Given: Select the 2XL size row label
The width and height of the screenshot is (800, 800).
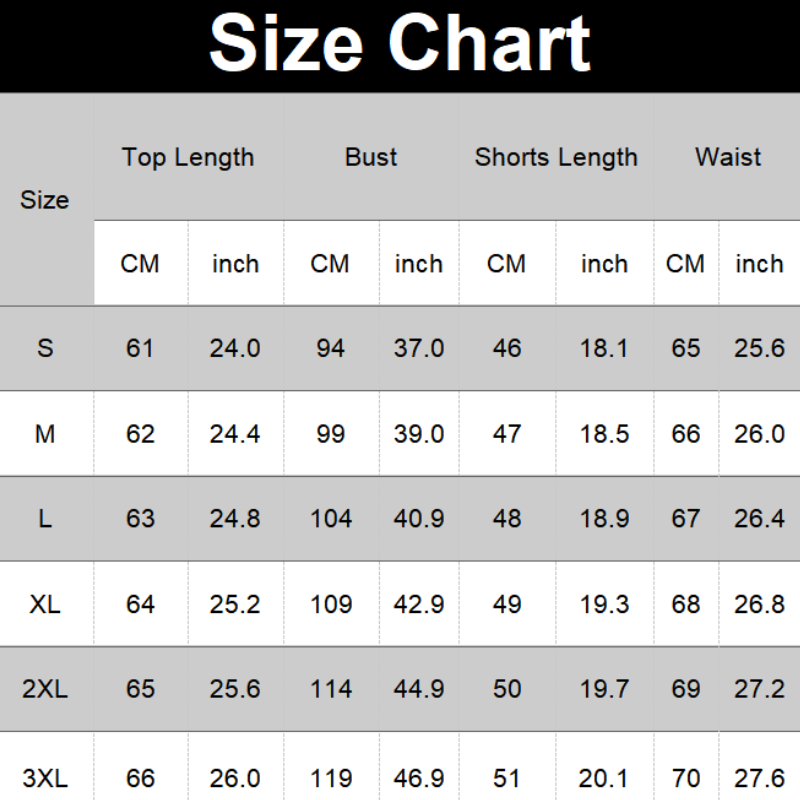Looking at the screenshot, I should click(x=45, y=689).
